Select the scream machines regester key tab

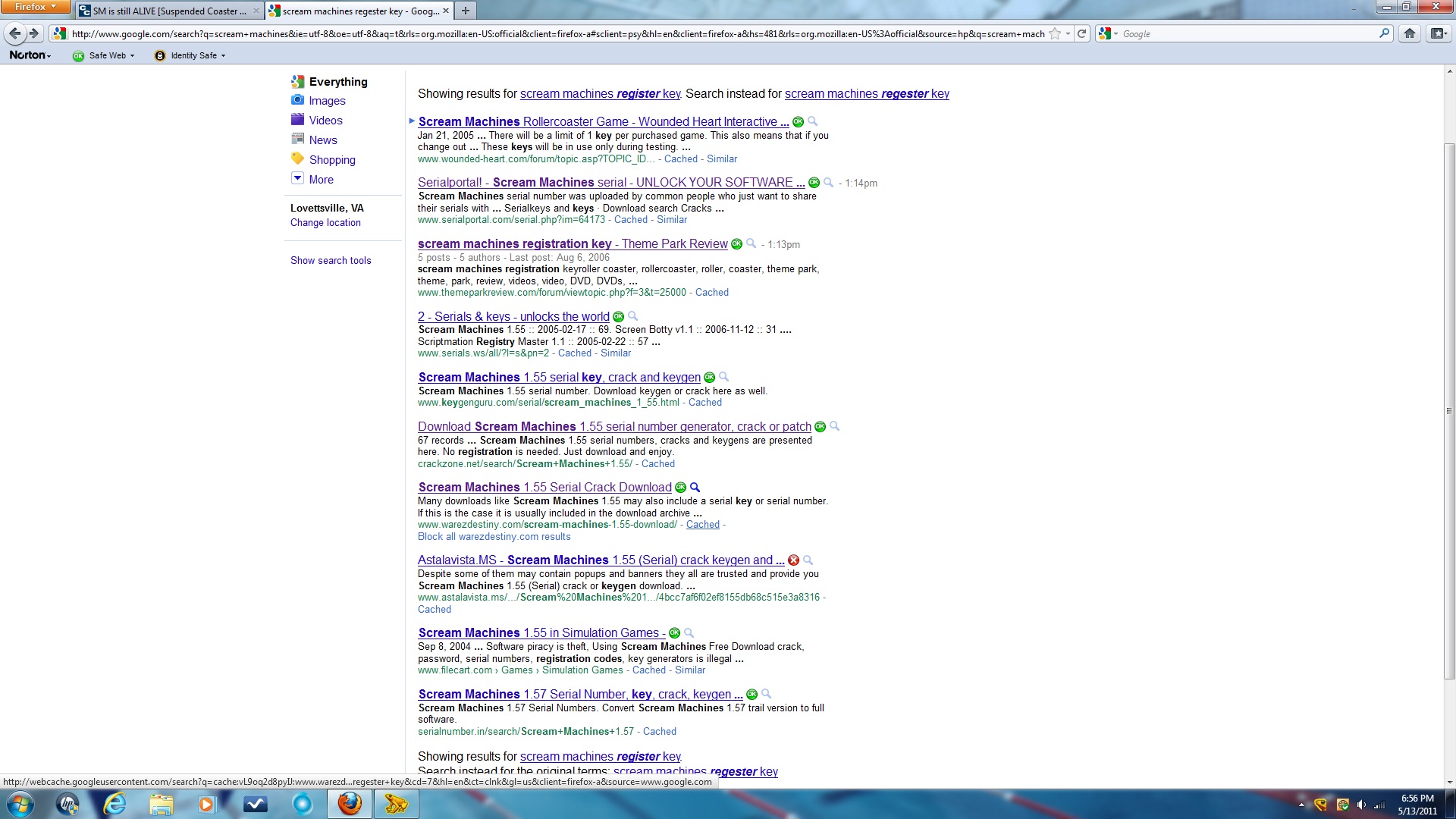pos(359,11)
